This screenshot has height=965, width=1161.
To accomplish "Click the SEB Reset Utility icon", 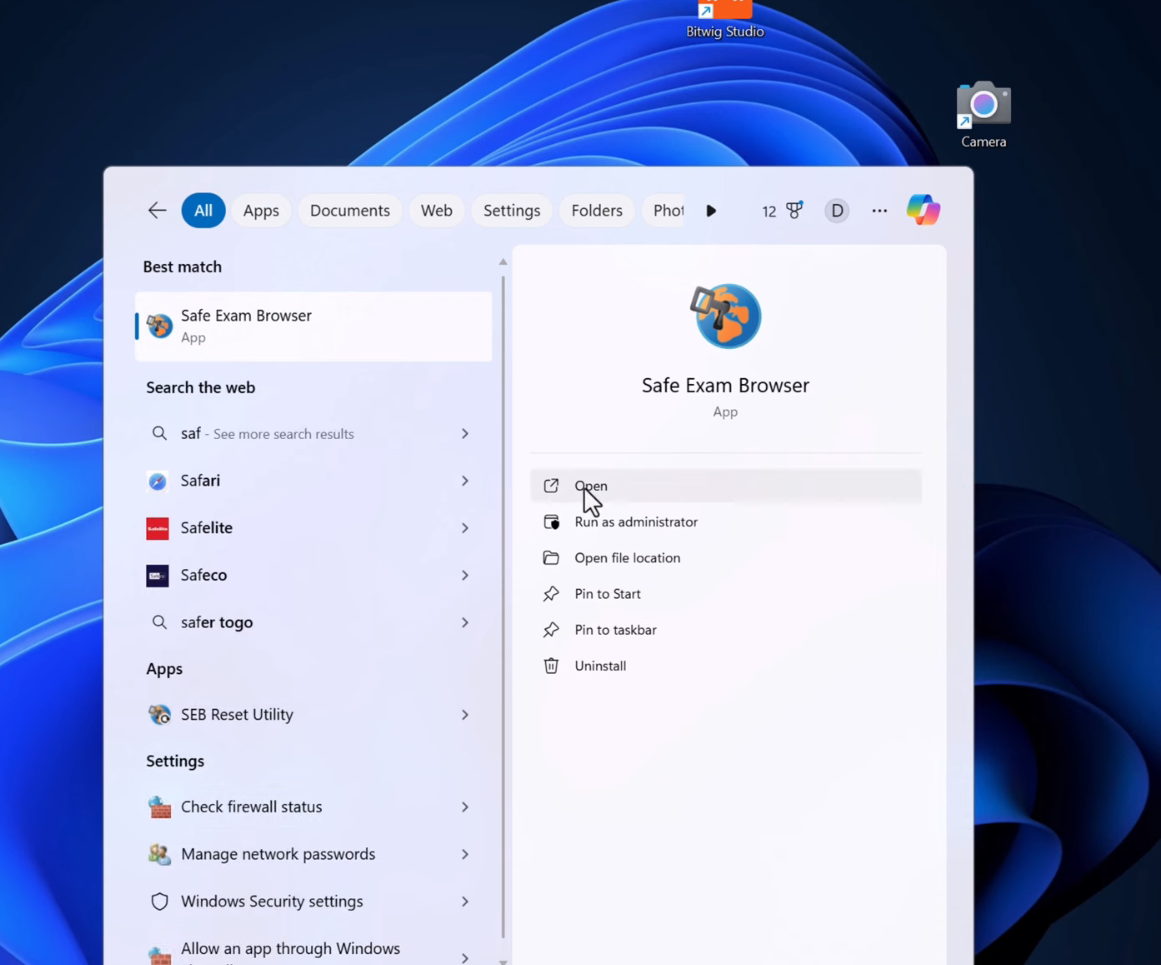I will pyautogui.click(x=159, y=715).
